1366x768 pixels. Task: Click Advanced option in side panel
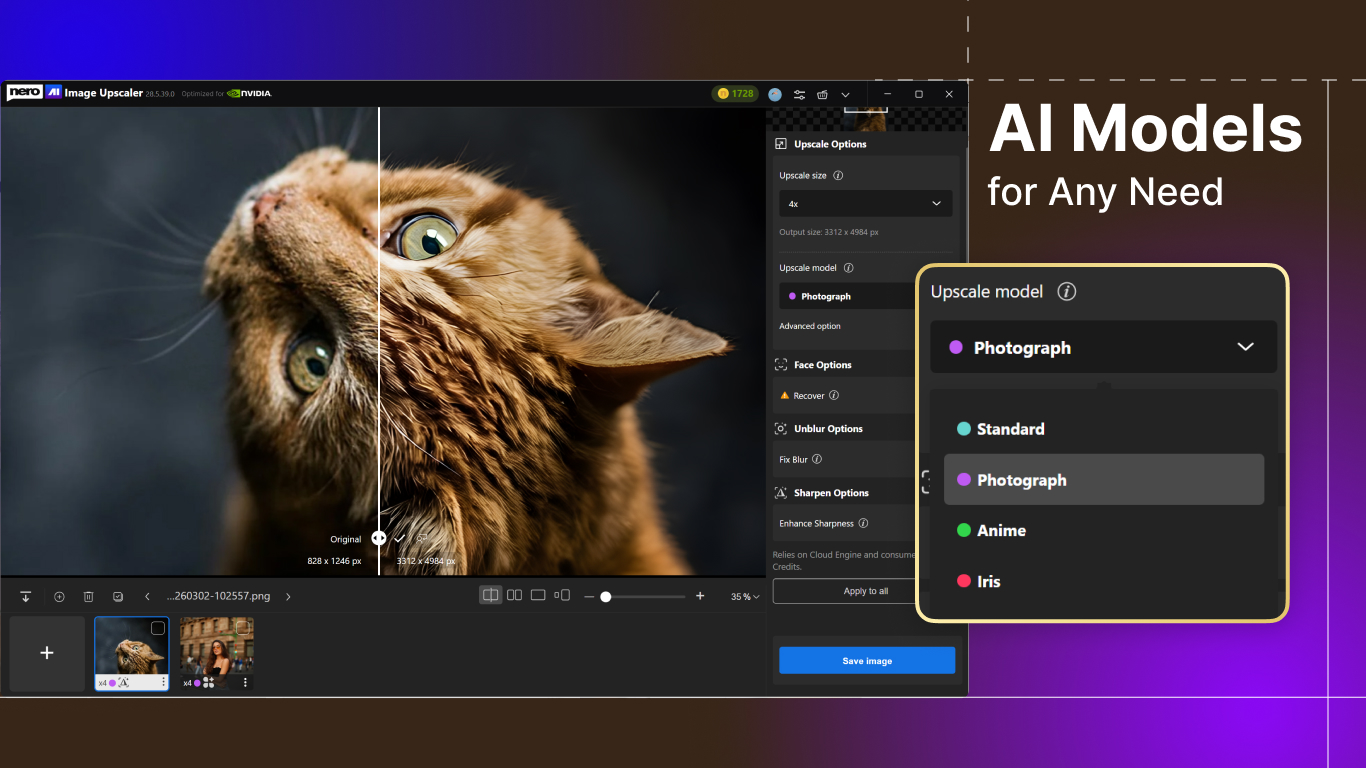810,326
